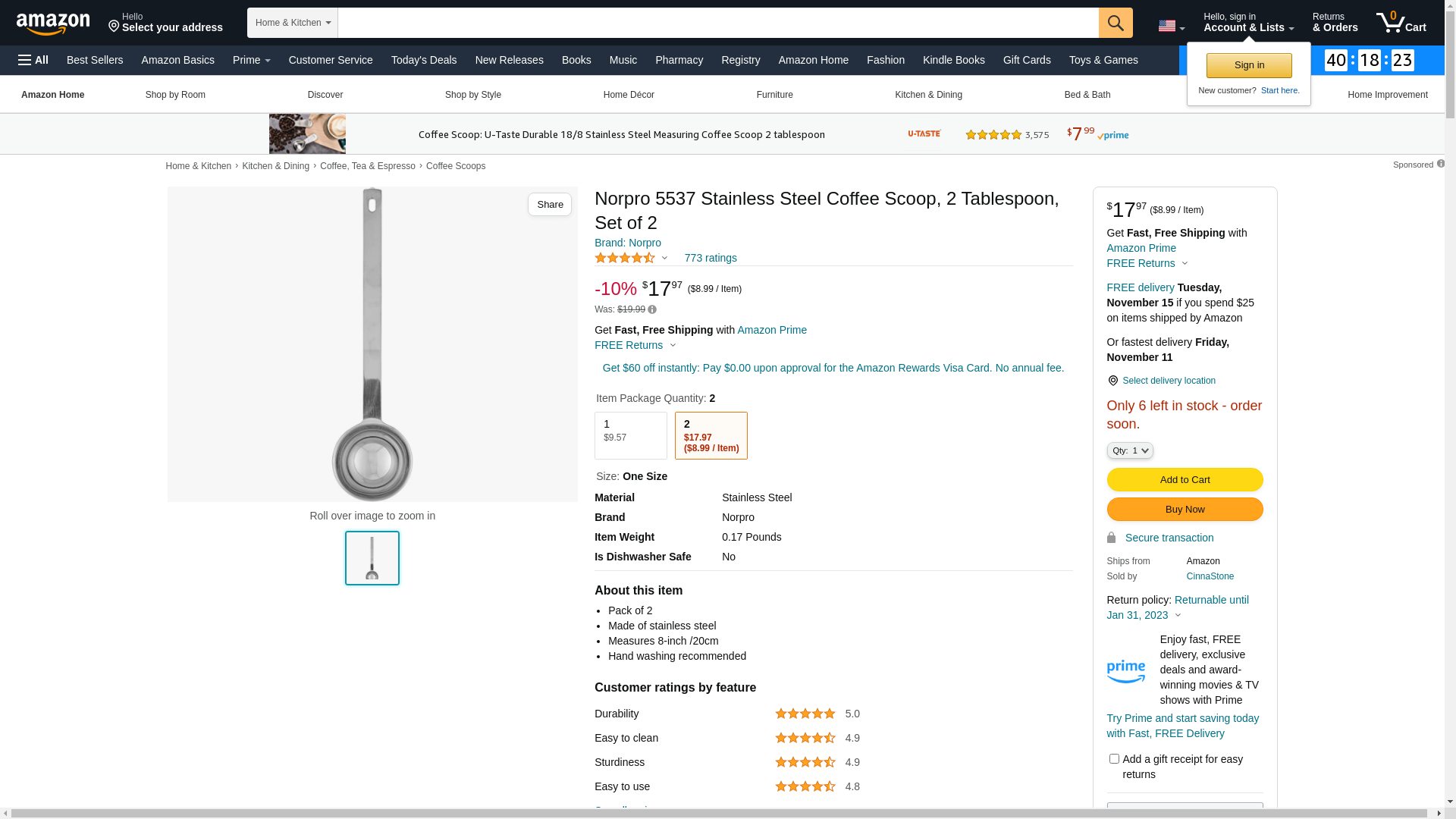Open Kitchen & Dining subnav tab
The image size is (1456, 819).
[x=928, y=95]
